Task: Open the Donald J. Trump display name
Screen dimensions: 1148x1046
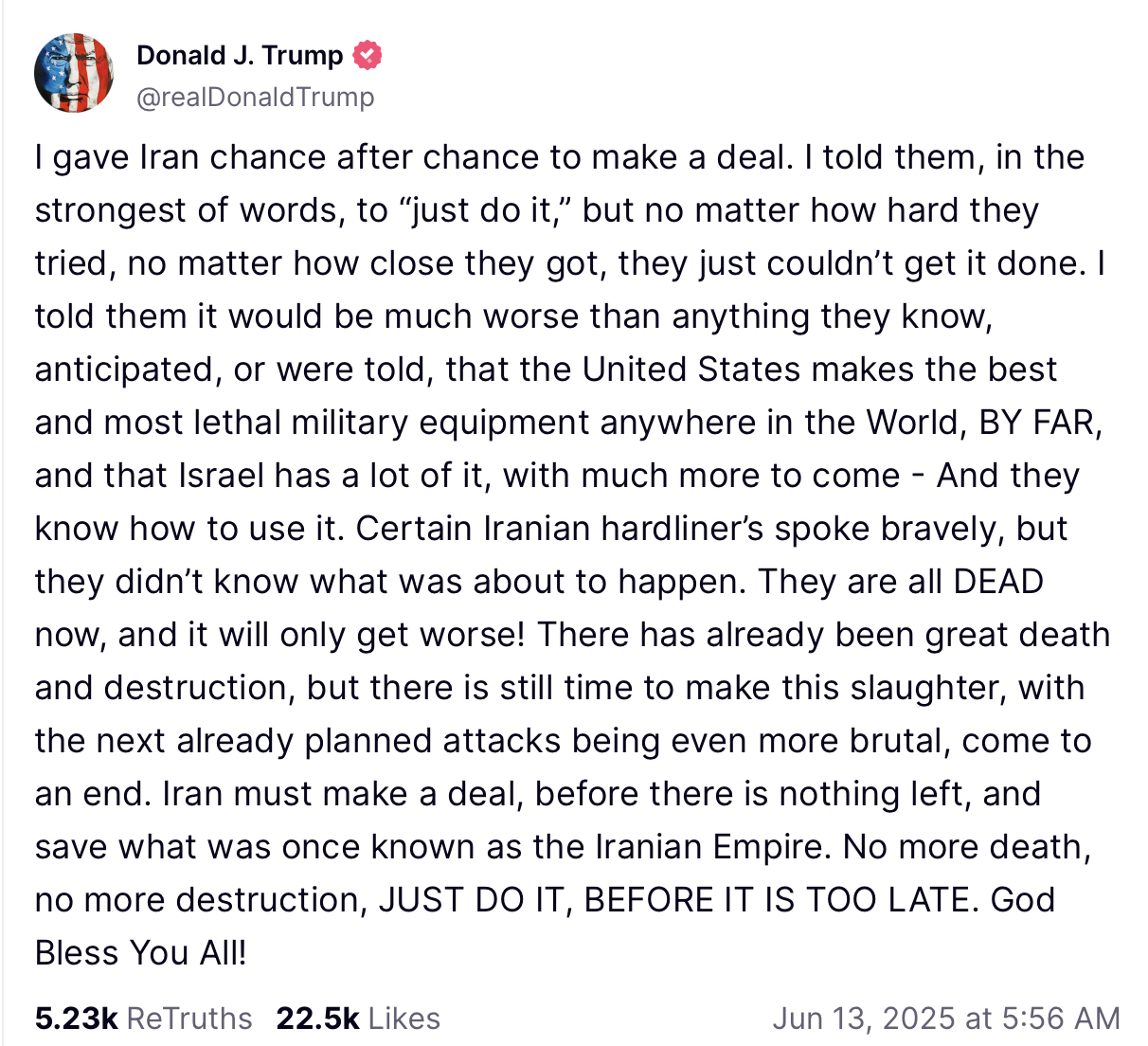Action: [240, 56]
